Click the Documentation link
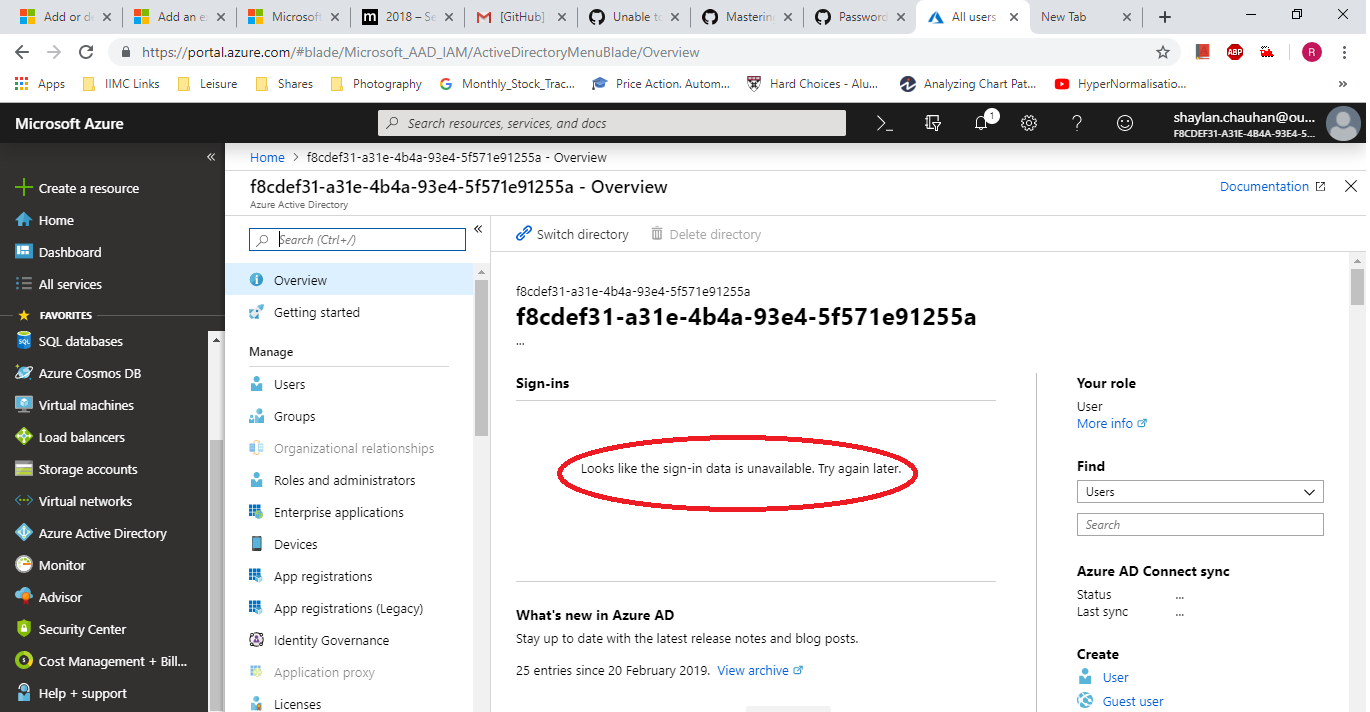 [x=1272, y=187]
